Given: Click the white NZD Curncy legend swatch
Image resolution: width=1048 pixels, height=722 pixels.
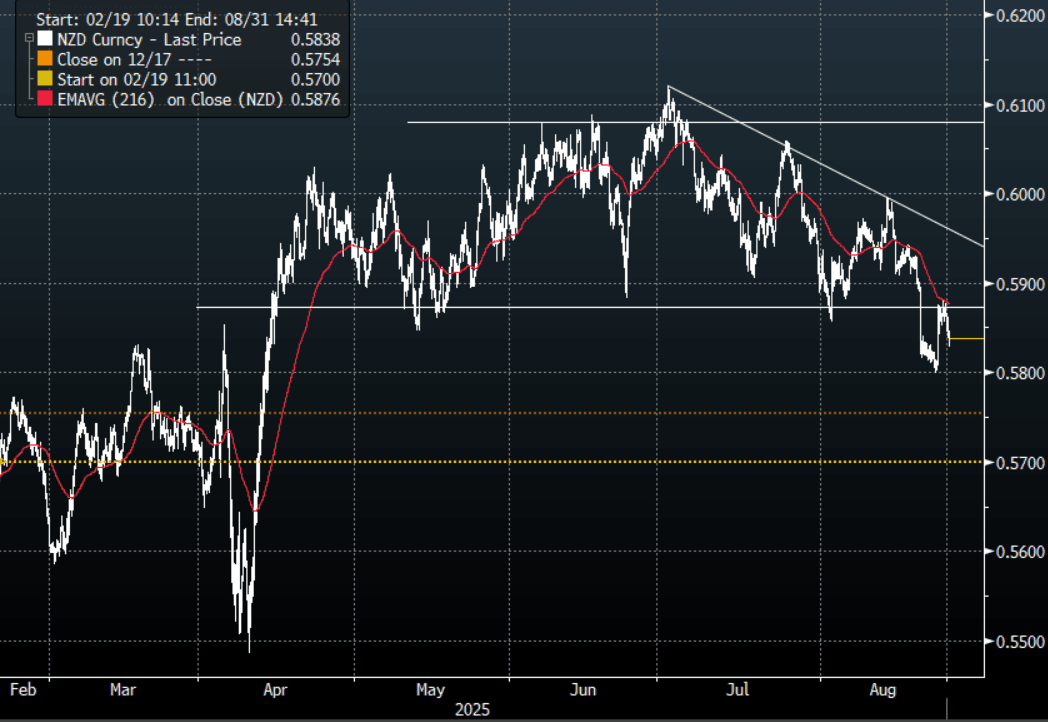Looking at the screenshot, I should pyautogui.click(x=44, y=40).
